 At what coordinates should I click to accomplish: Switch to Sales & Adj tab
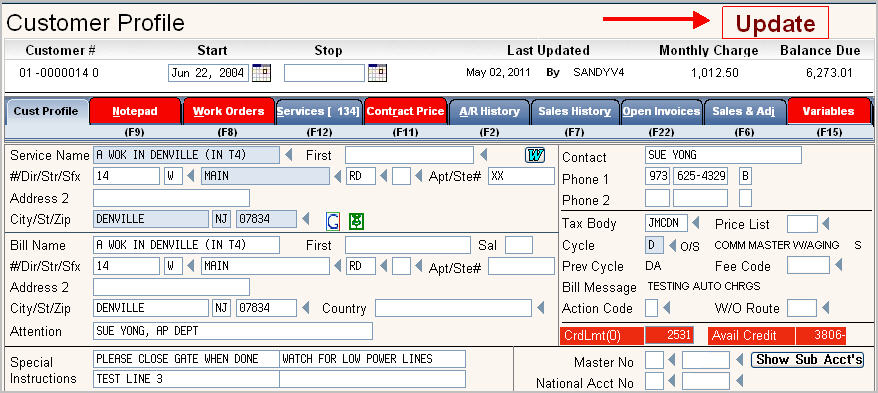point(744,111)
